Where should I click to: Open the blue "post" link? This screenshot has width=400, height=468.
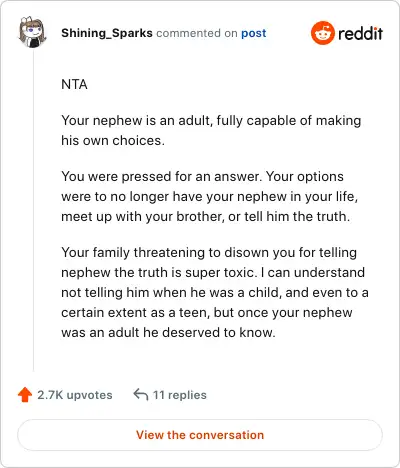[254, 33]
